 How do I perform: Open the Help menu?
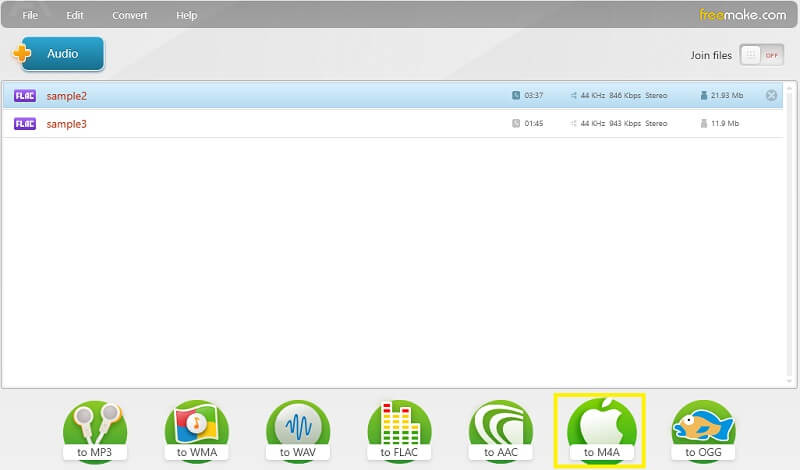click(x=187, y=15)
